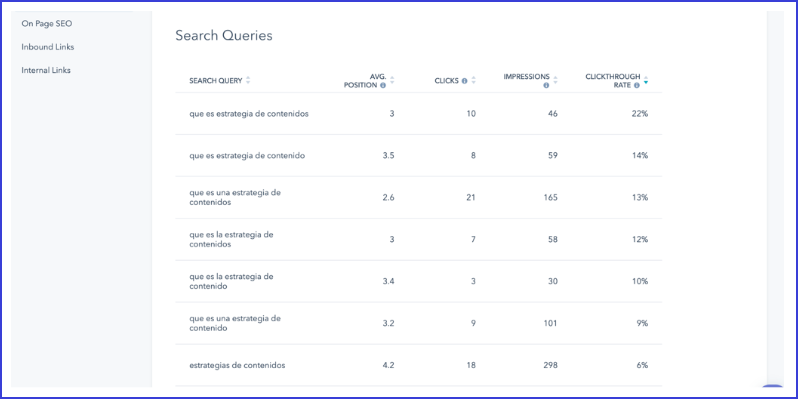This screenshot has height=399, width=798.
Task: Click the 14% clickthrough rate value
Action: 640,156
